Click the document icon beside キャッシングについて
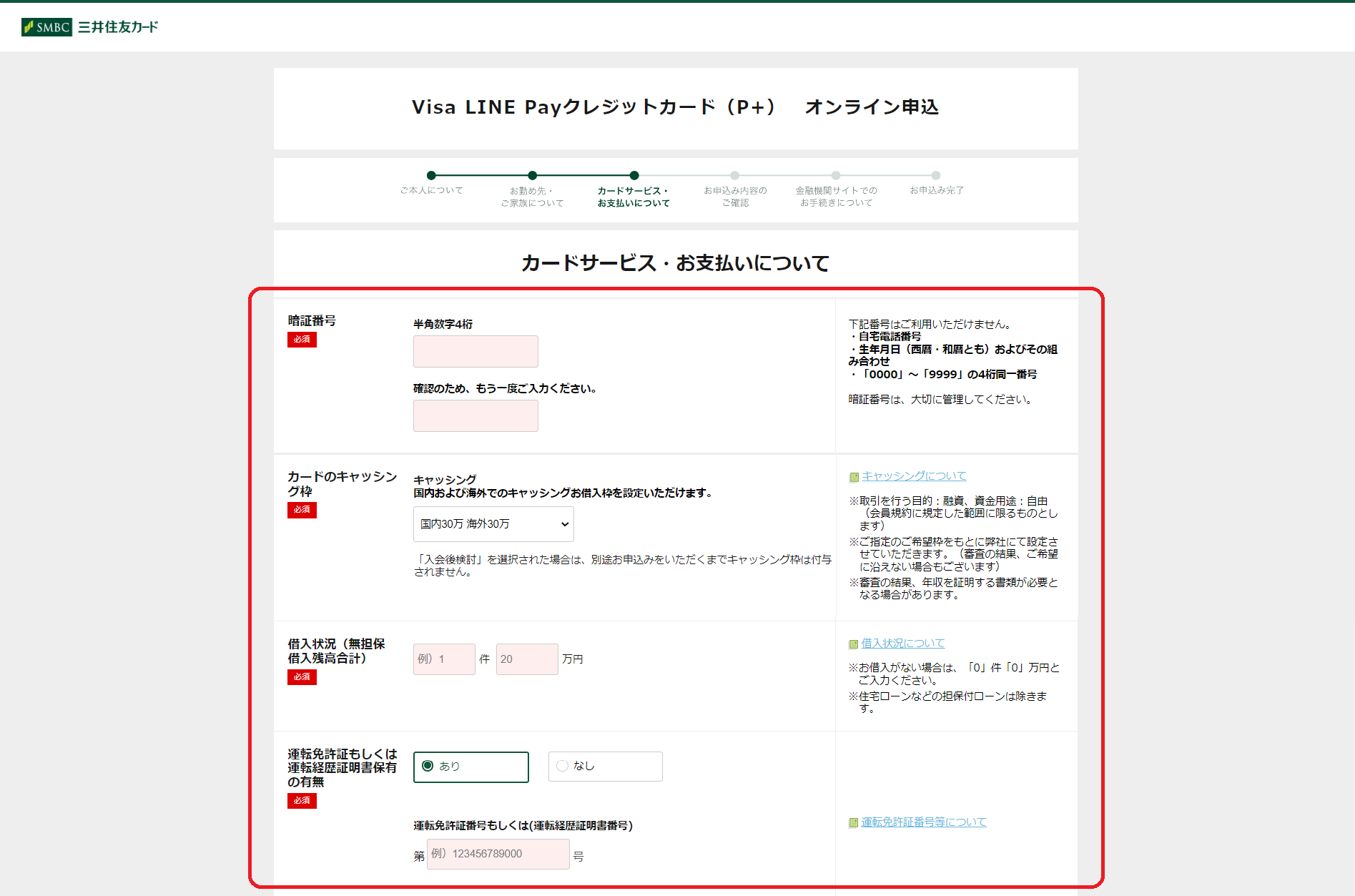The width and height of the screenshot is (1355, 896). click(854, 477)
